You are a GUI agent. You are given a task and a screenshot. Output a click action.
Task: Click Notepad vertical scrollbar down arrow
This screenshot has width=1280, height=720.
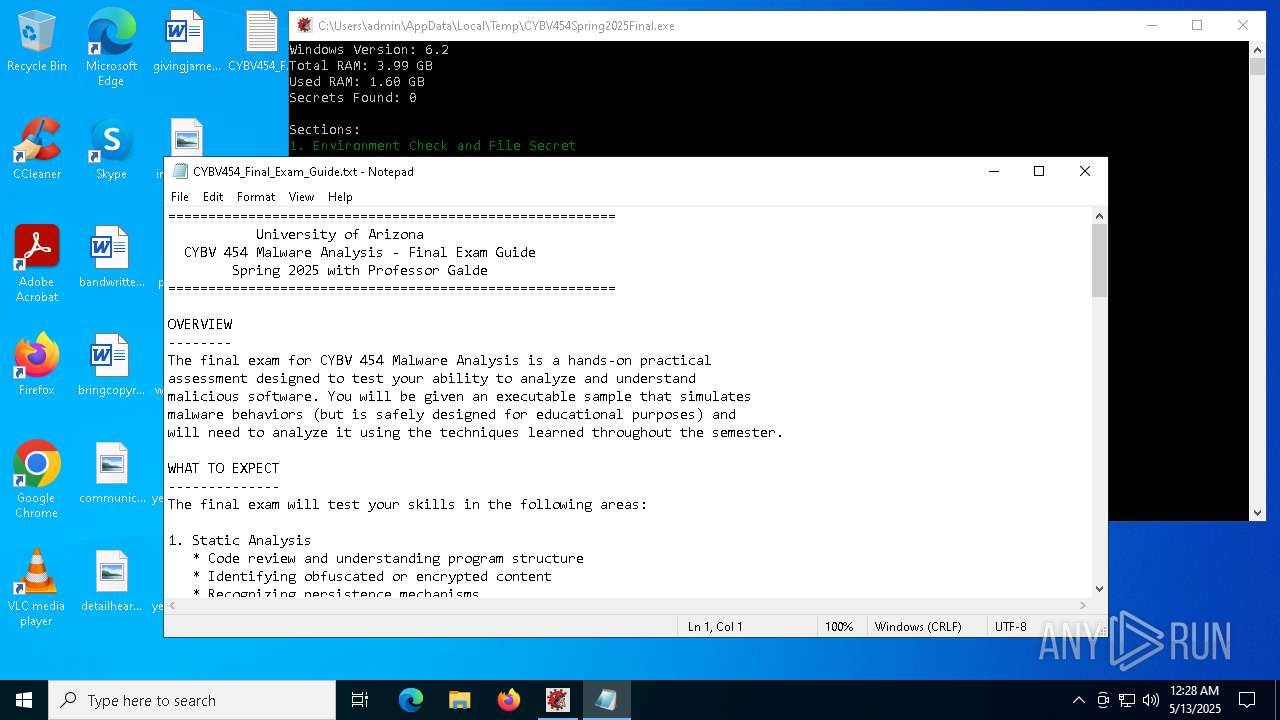1099,589
